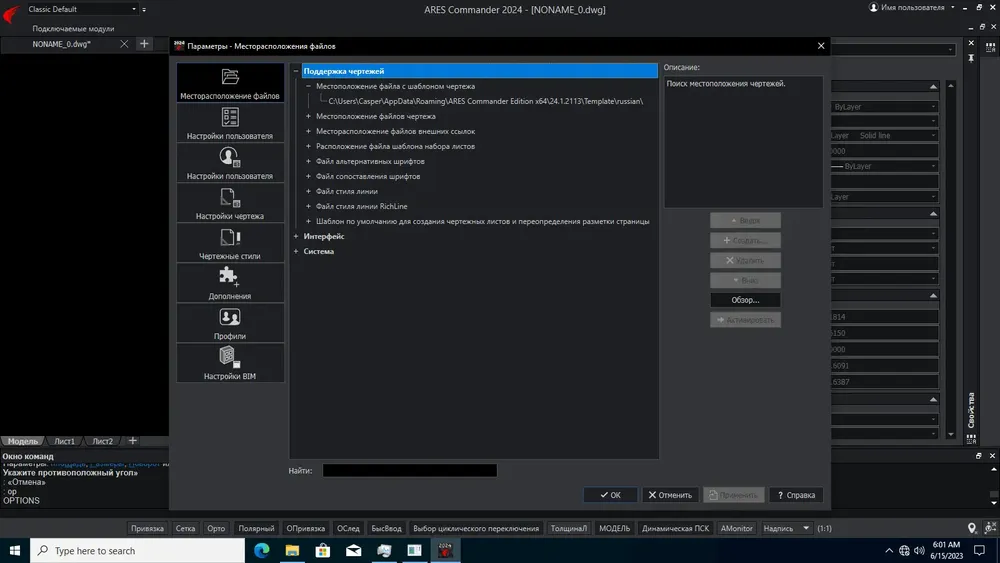
Task: Open the Подключаемые модули menu
Action: [x=73, y=29]
